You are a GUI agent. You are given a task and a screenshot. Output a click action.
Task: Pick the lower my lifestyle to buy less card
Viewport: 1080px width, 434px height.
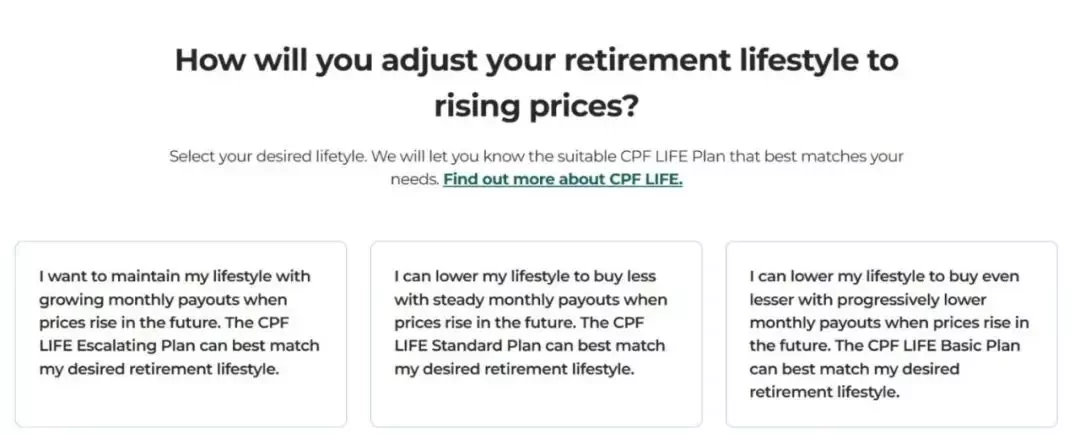pyautogui.click(x=537, y=334)
